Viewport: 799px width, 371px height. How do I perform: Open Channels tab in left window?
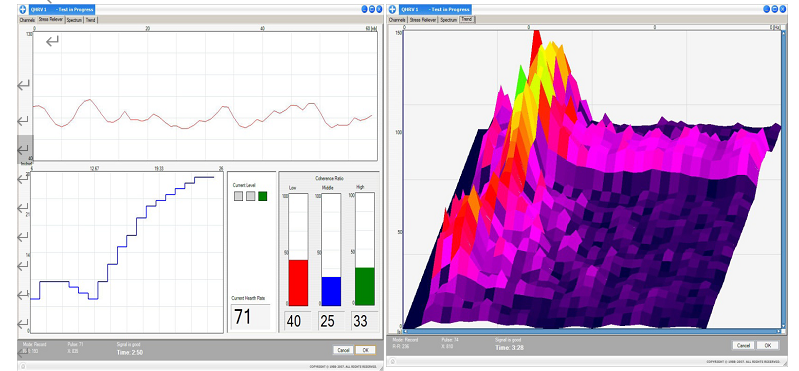(x=27, y=20)
